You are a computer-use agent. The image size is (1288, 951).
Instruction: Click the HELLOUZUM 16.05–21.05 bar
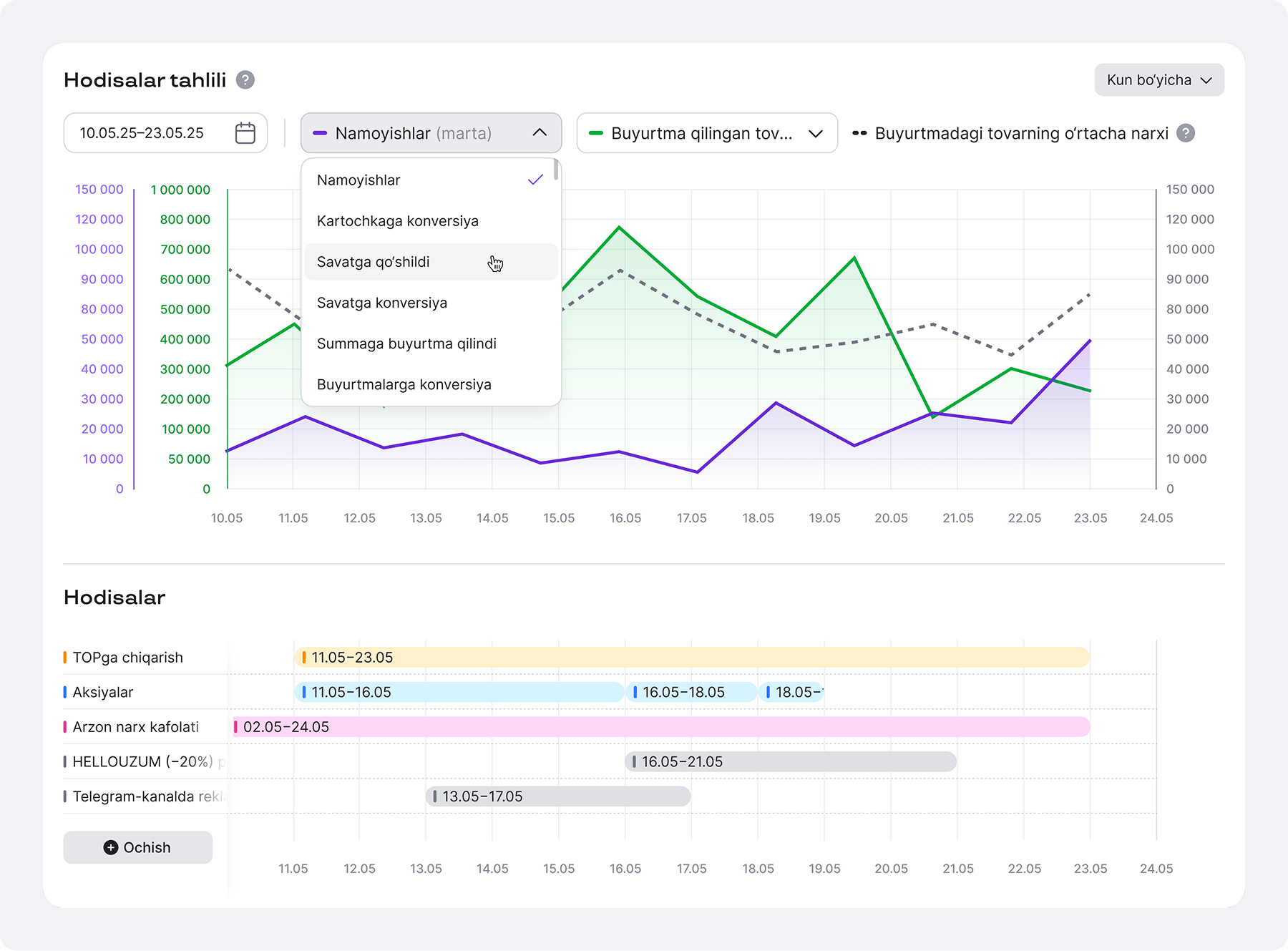(791, 761)
